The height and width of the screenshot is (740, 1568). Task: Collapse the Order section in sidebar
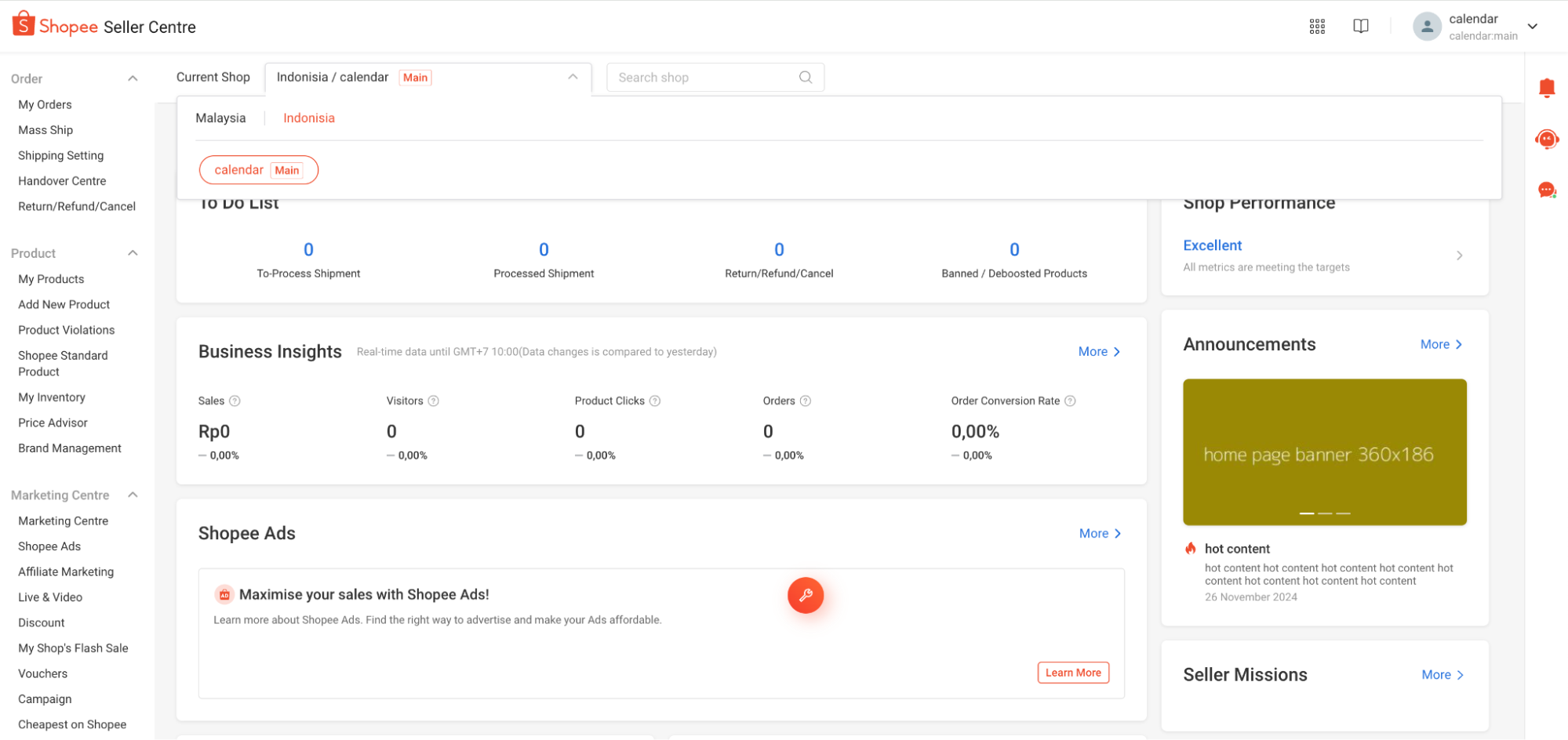click(x=133, y=78)
